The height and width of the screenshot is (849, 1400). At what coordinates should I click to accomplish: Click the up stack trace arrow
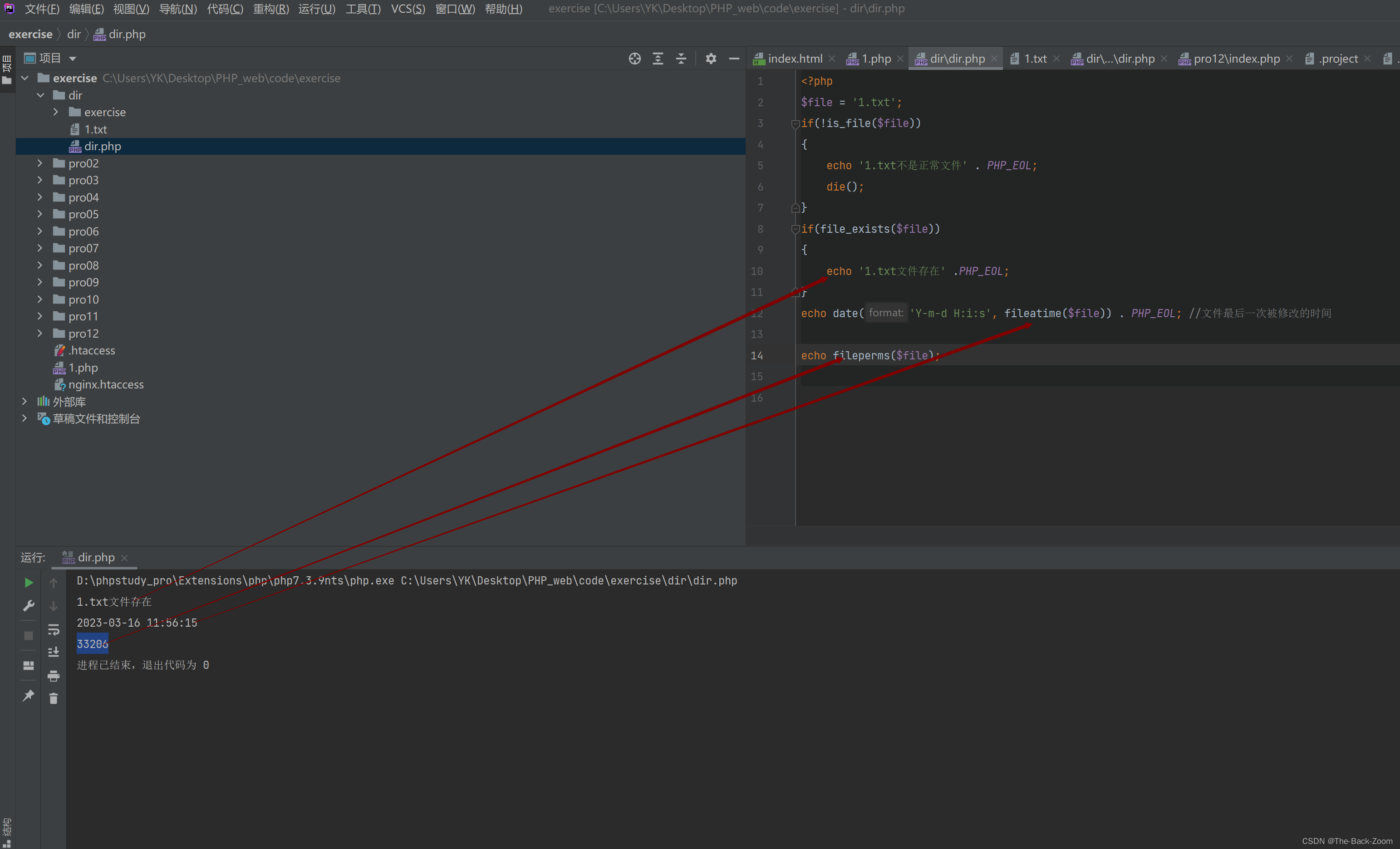54,583
